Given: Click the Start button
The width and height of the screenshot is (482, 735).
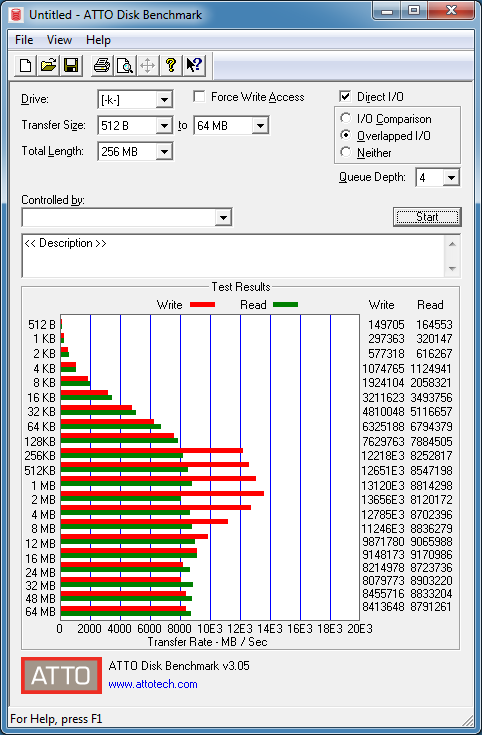Looking at the screenshot, I should (x=427, y=217).
